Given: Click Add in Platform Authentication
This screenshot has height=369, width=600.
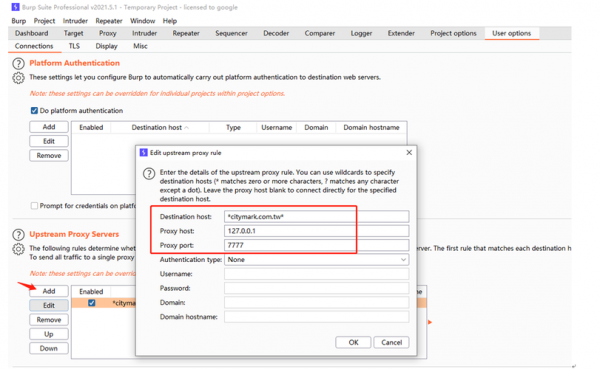Looking at the screenshot, I should (x=49, y=127).
